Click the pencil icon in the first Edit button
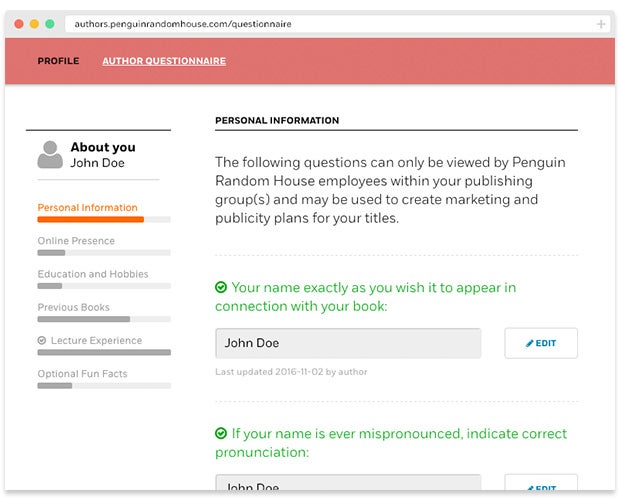The height and width of the screenshot is (500, 620). click(x=529, y=343)
